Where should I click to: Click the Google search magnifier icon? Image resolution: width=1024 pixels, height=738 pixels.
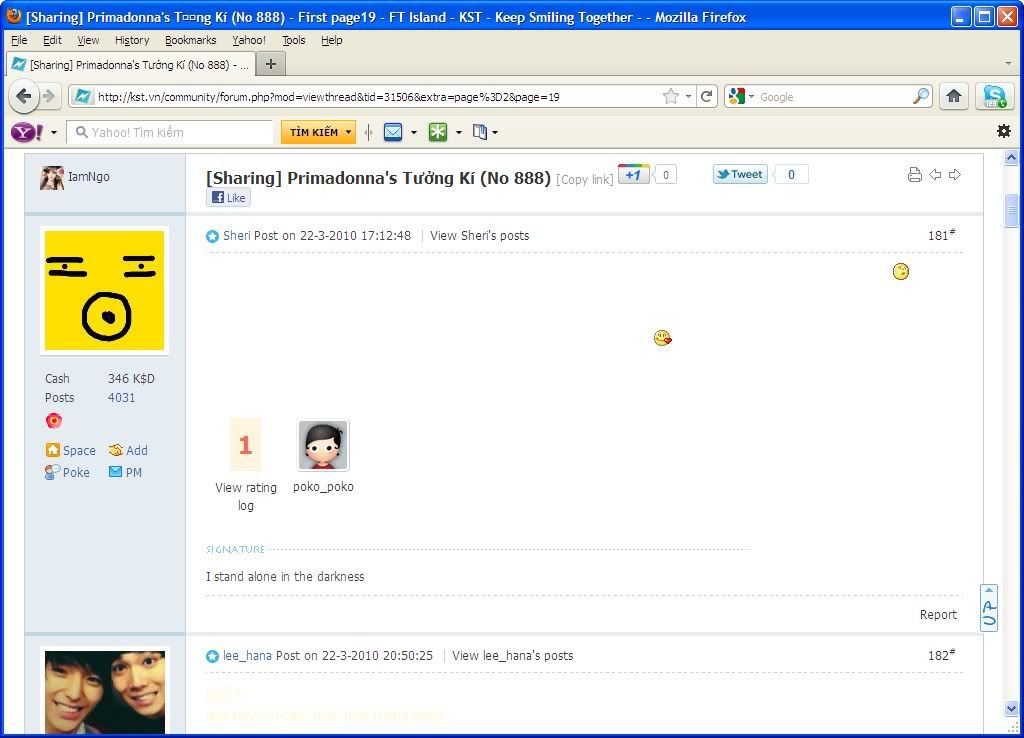click(x=921, y=97)
